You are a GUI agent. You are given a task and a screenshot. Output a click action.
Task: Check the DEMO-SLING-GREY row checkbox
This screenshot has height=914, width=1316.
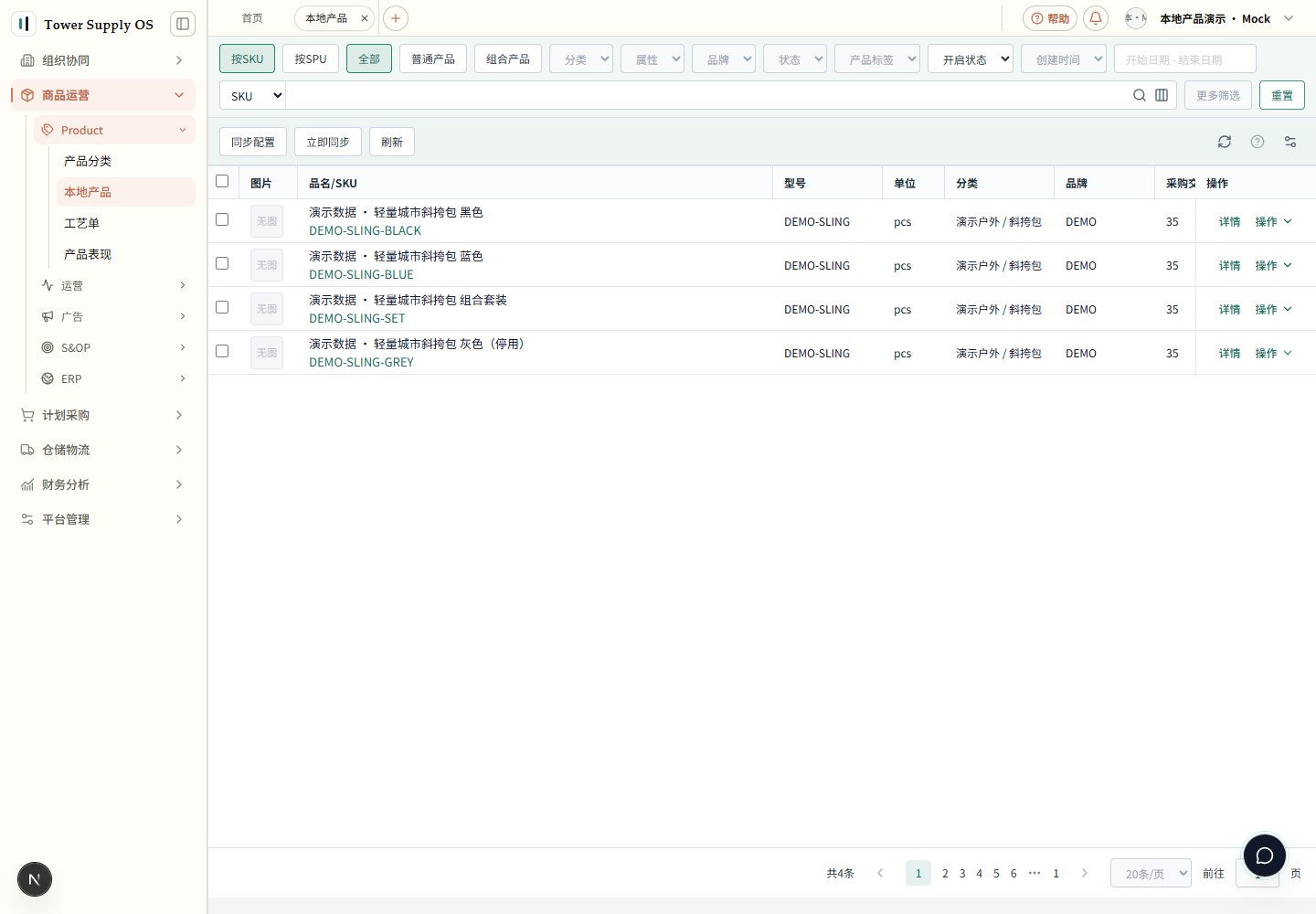(x=222, y=351)
